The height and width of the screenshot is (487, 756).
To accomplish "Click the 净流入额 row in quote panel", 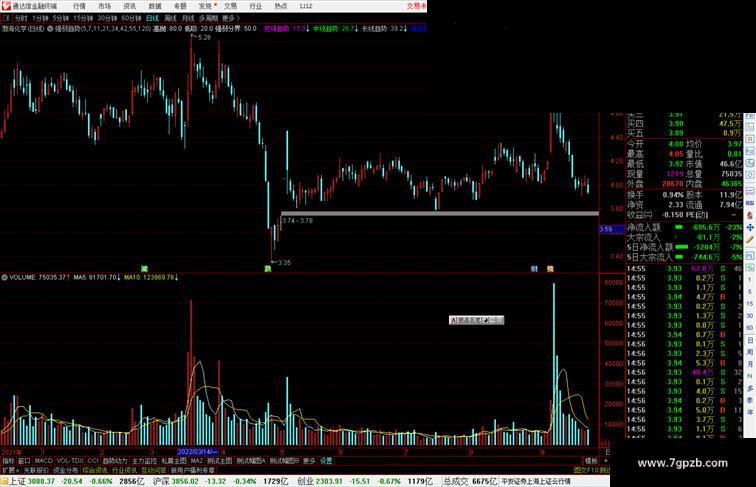I will [685, 227].
